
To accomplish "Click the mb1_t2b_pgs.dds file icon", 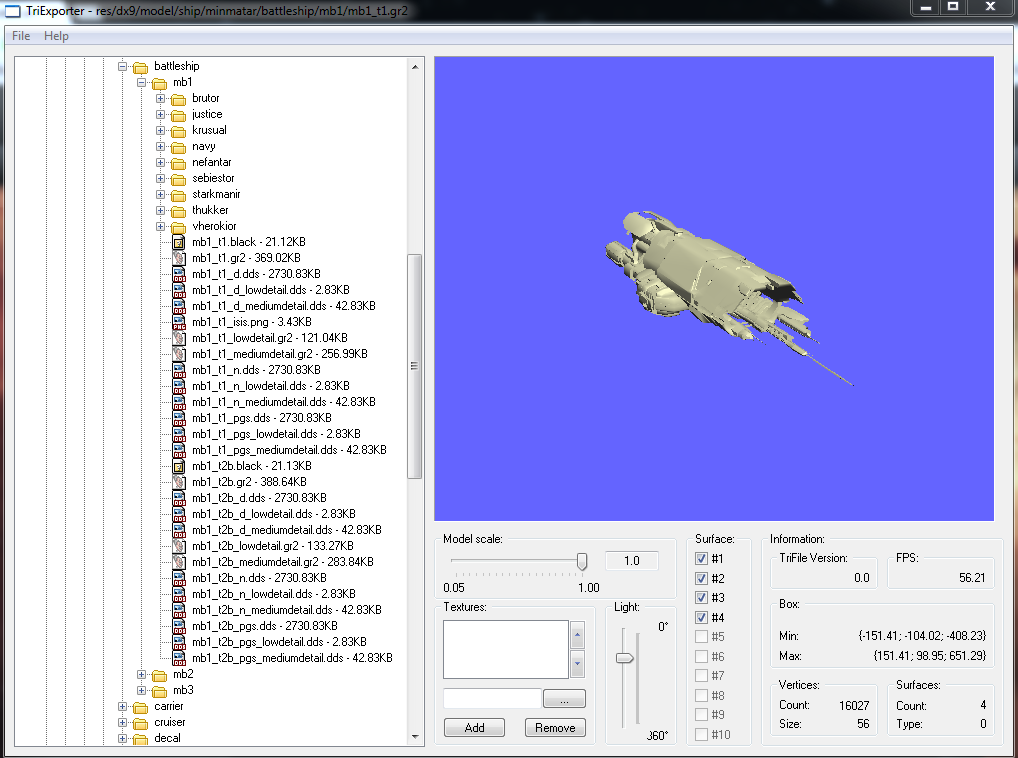I will (x=179, y=626).
